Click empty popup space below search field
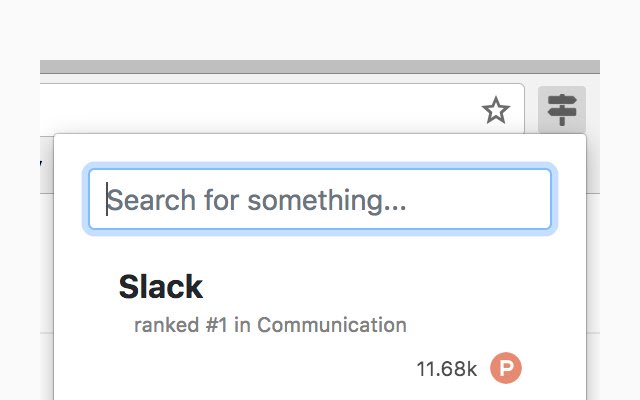 point(320,249)
